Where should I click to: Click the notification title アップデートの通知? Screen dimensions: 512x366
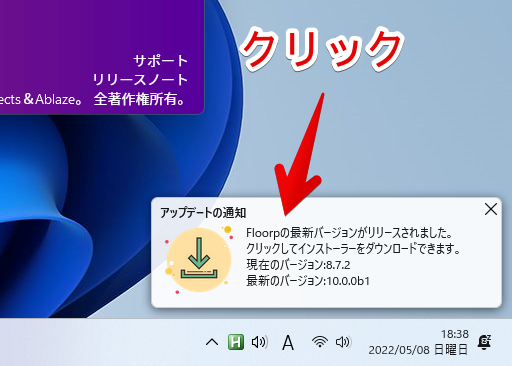203,213
